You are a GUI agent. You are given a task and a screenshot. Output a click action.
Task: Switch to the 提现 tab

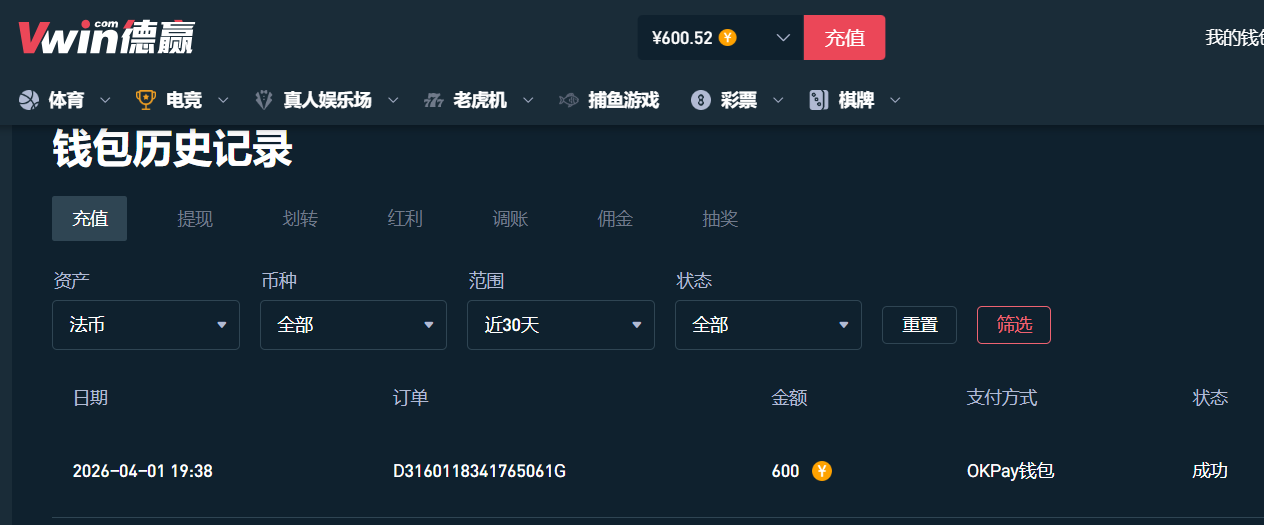click(x=195, y=219)
